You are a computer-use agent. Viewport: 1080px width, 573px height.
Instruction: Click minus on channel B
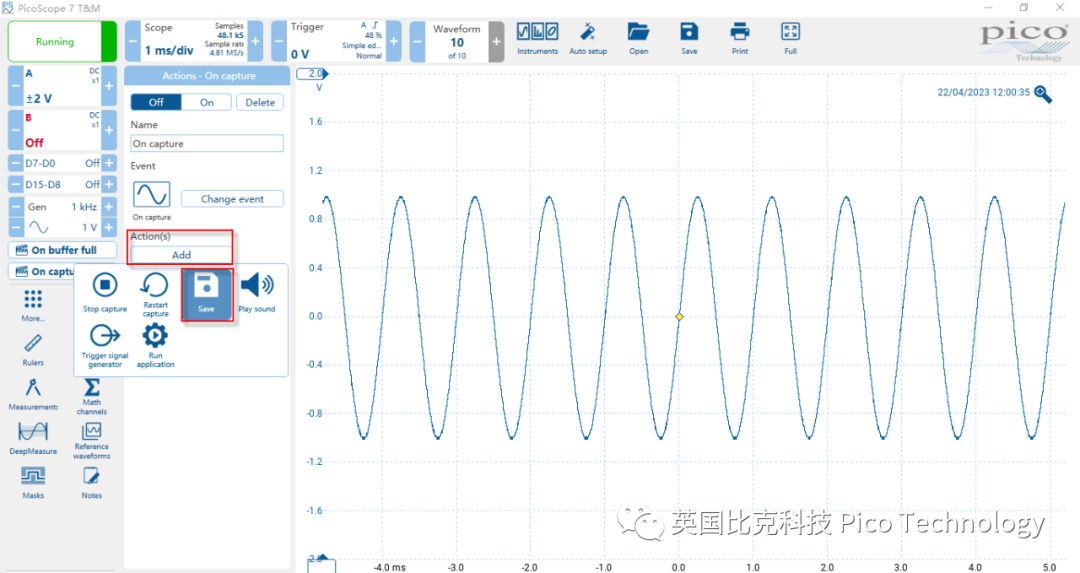(x=15, y=130)
